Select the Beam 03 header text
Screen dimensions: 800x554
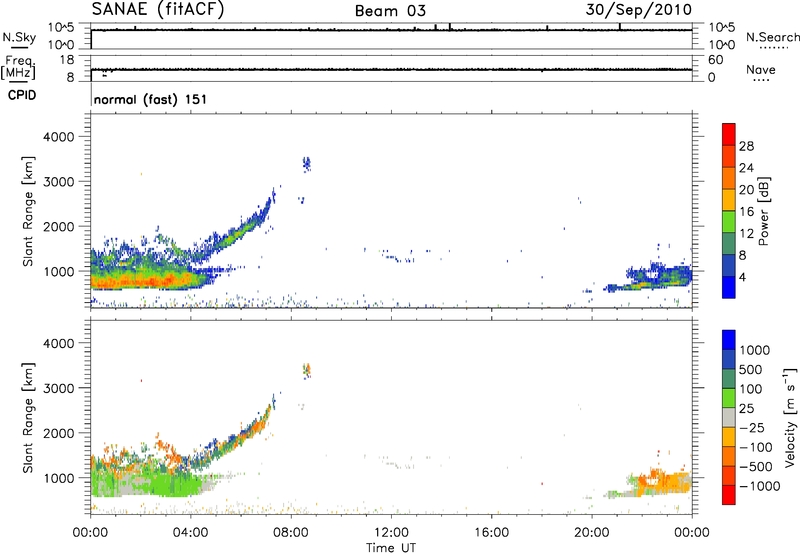(x=390, y=11)
